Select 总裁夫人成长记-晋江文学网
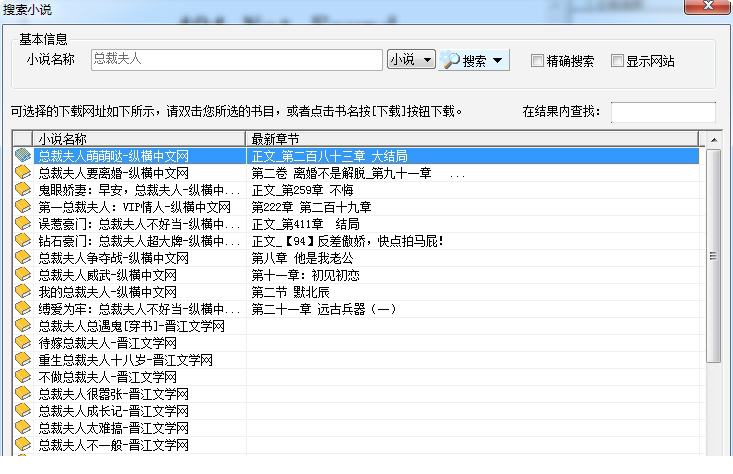733x474 pixels. point(114,411)
